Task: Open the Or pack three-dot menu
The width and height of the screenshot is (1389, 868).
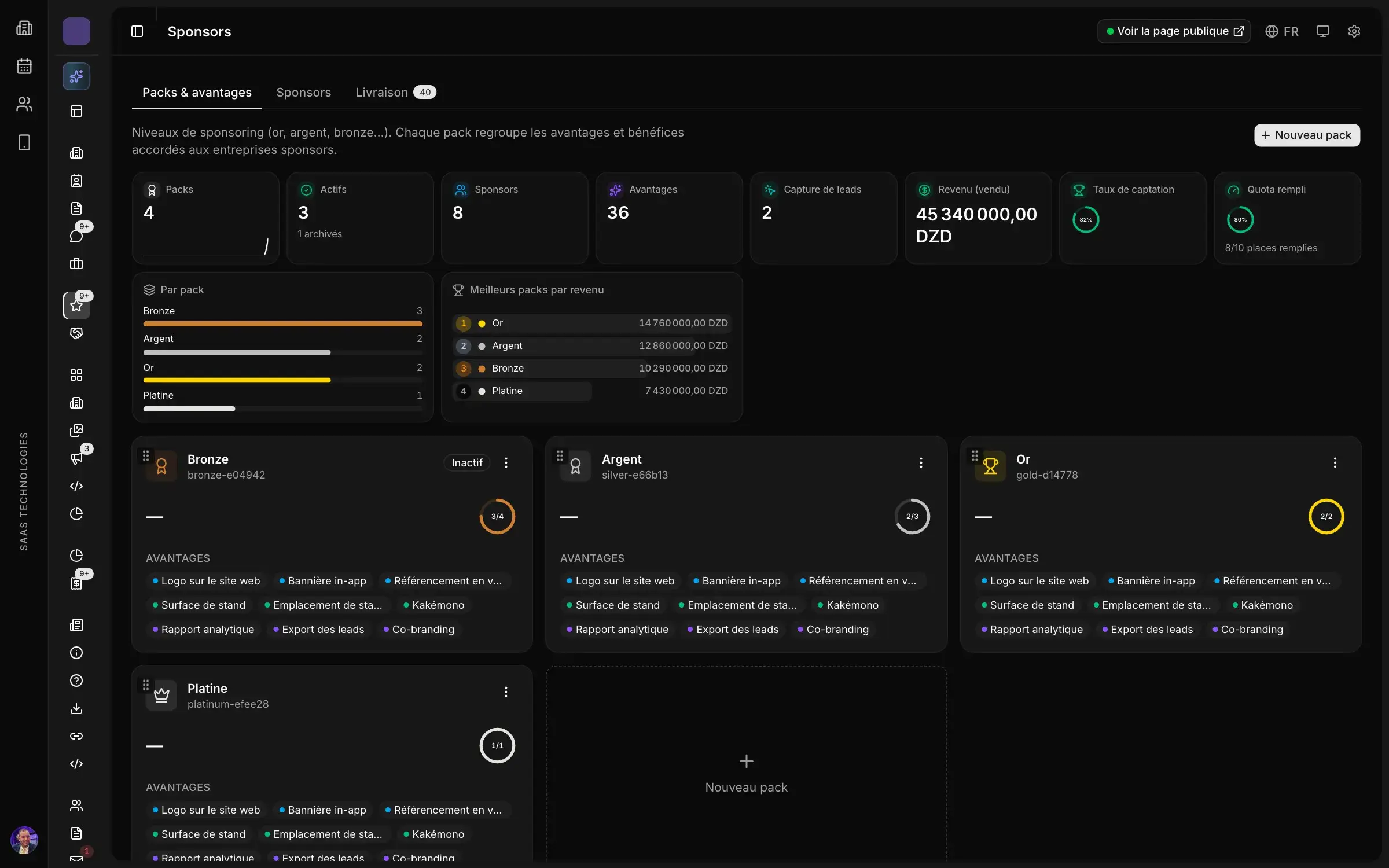Action: click(x=1335, y=462)
